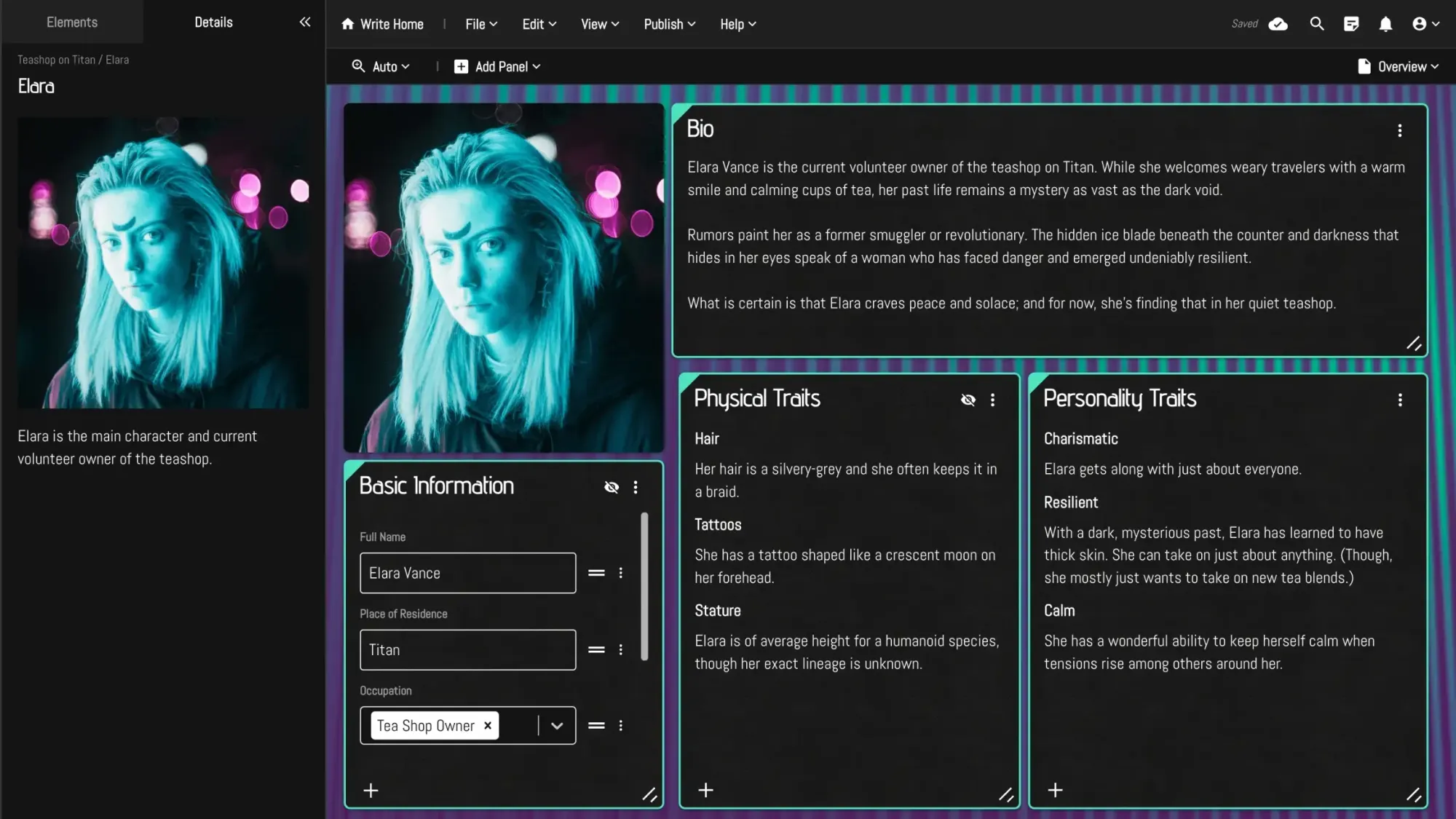Click the Basic Information panel scrollbar
1456x819 pixels.
click(644, 586)
